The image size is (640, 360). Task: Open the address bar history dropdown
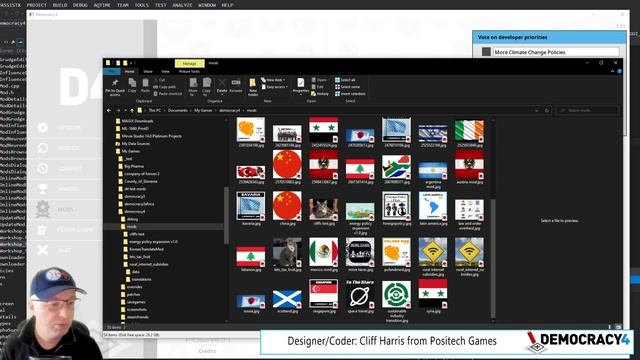click(536, 111)
